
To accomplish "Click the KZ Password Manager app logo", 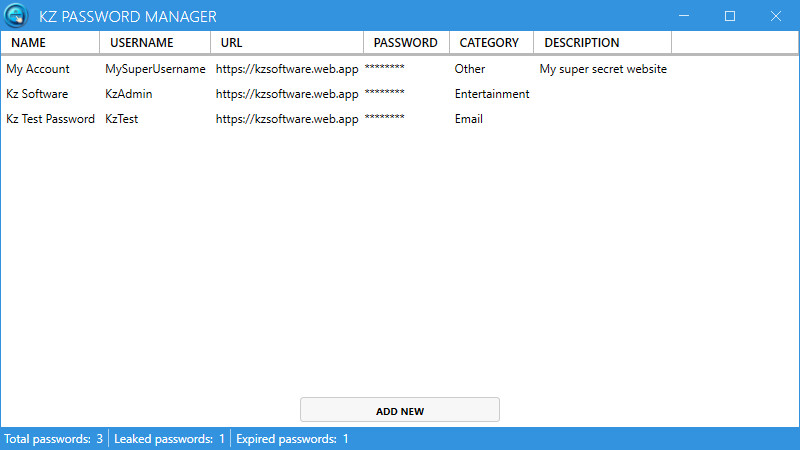I will tap(16, 16).
